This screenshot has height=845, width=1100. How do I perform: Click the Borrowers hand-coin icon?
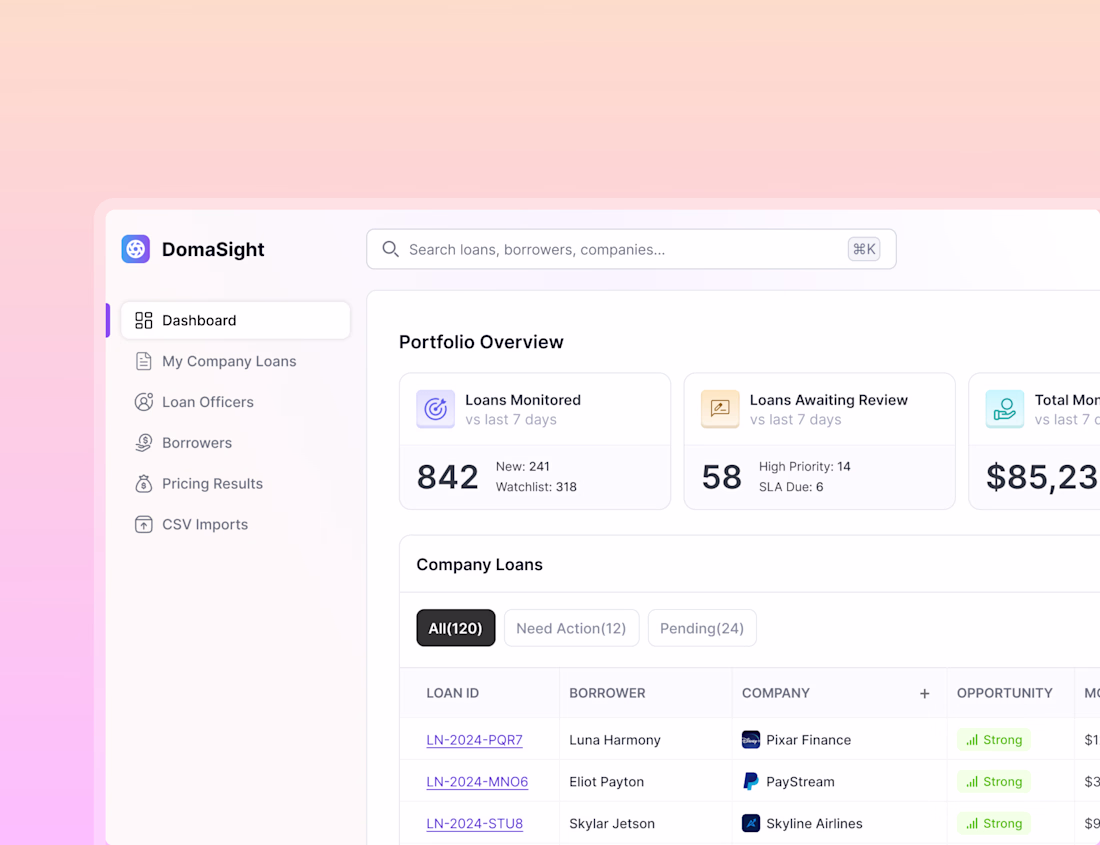pos(144,442)
